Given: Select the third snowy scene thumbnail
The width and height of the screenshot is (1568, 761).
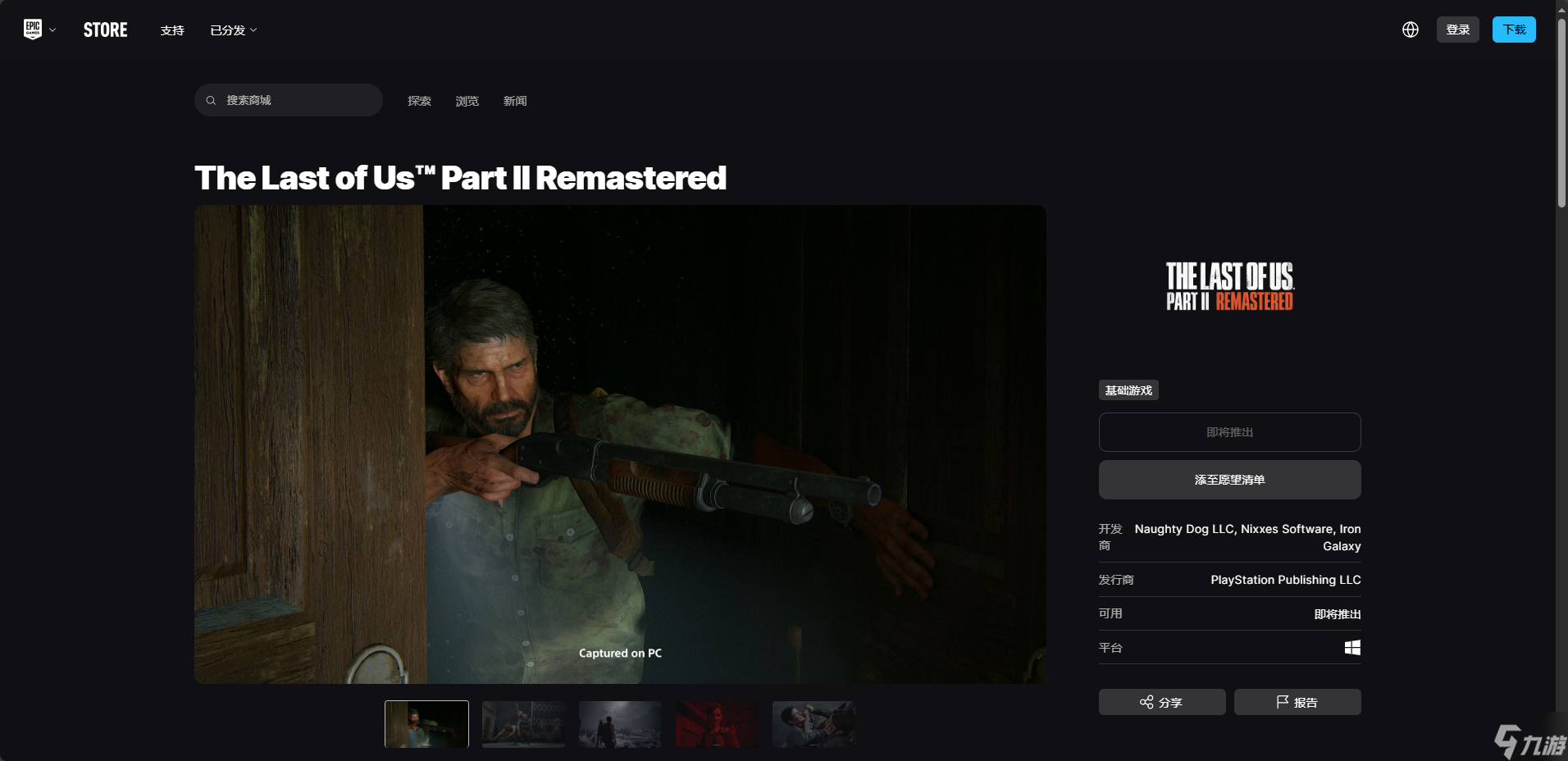Looking at the screenshot, I should click(620, 724).
